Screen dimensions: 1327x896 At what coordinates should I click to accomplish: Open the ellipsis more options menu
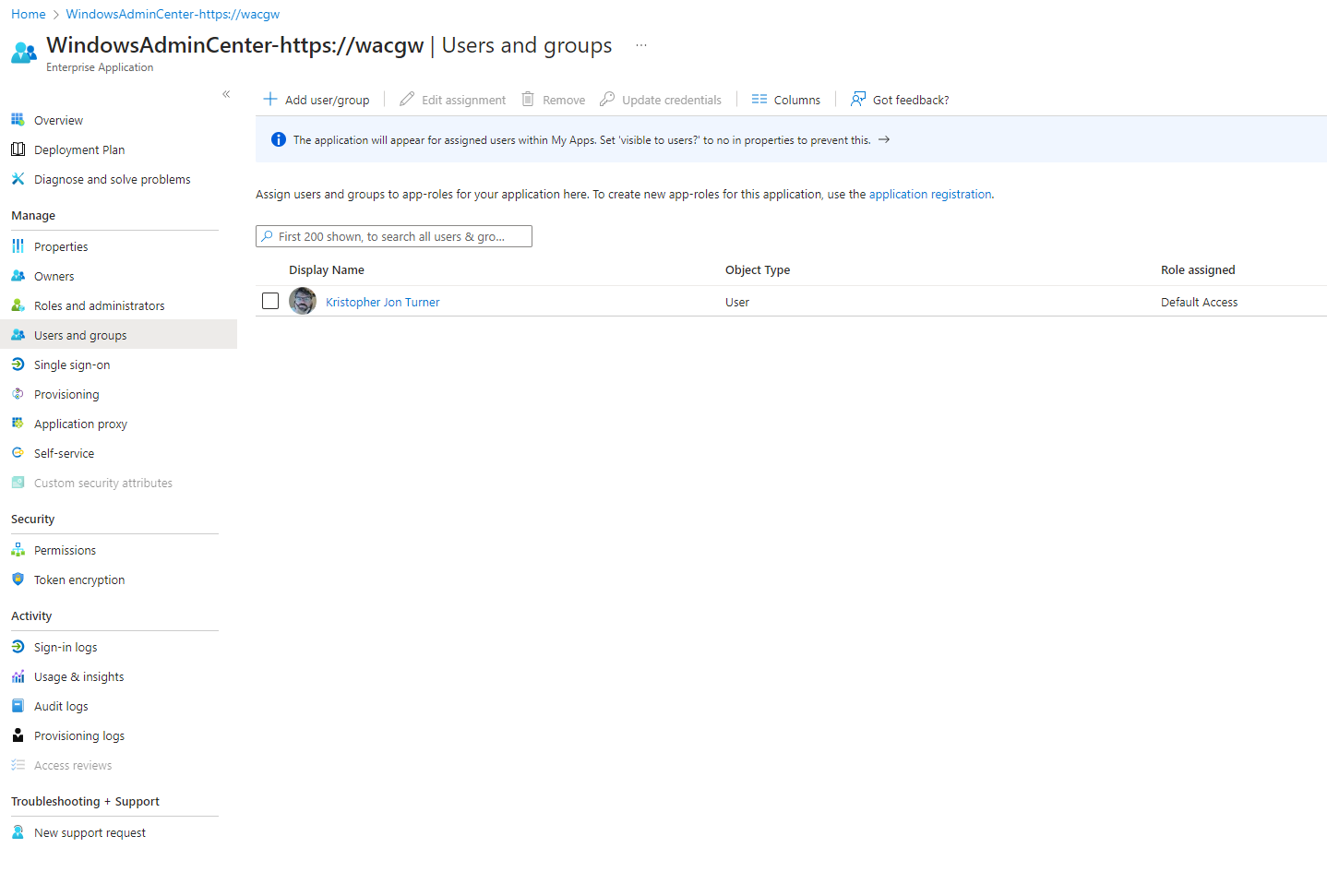tap(641, 45)
